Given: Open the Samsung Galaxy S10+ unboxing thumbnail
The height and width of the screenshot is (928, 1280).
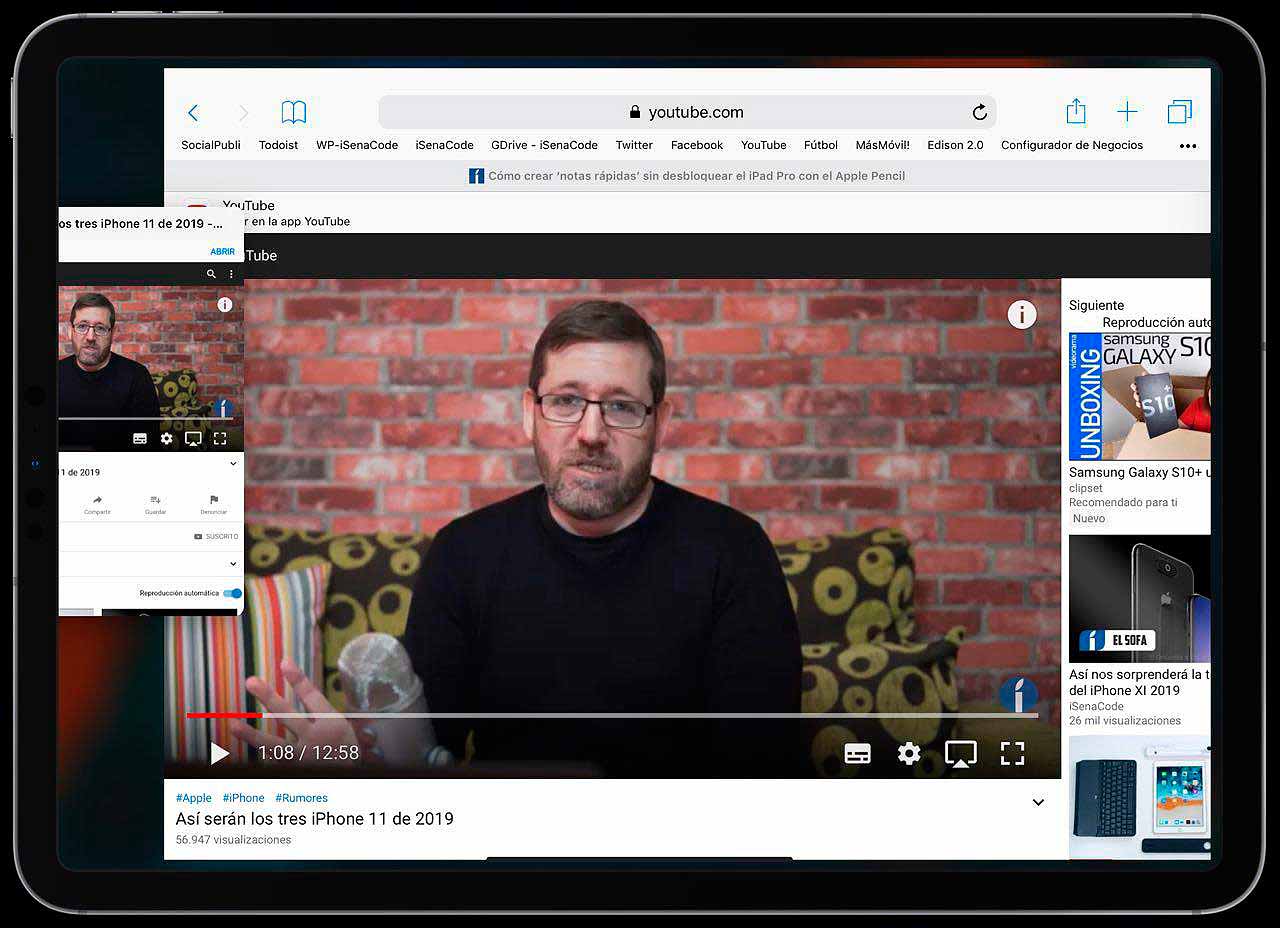Looking at the screenshot, I should tap(1139, 396).
